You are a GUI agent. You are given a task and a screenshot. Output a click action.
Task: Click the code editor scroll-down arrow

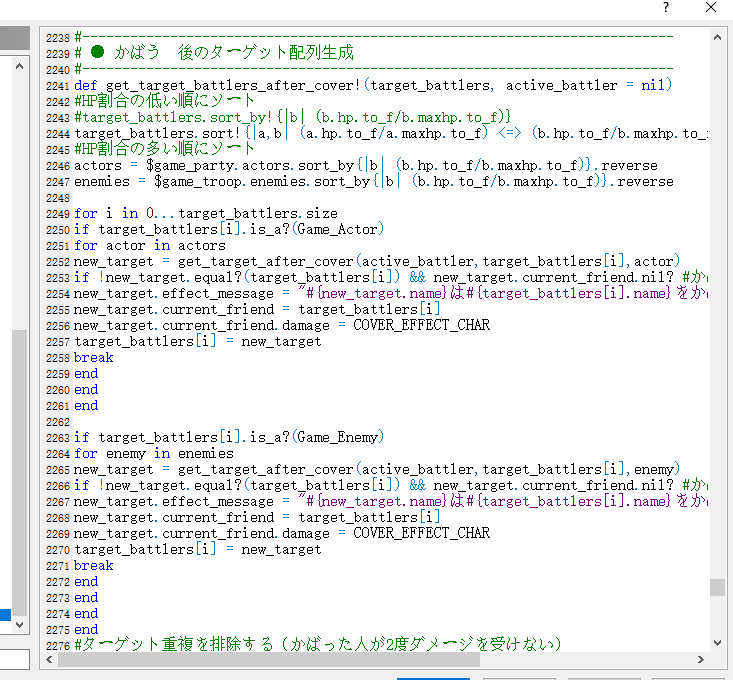click(717, 643)
